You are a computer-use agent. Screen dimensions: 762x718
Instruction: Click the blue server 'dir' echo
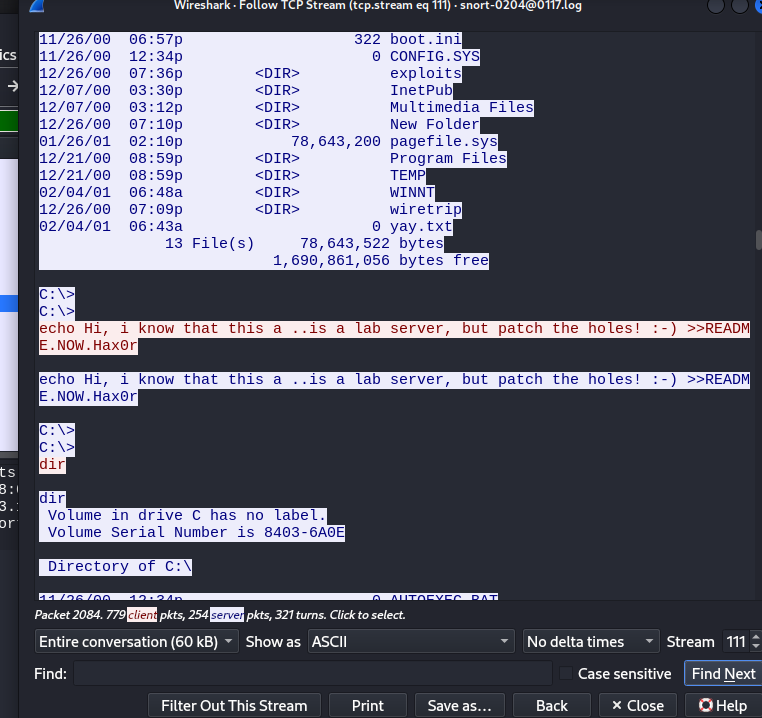click(52, 499)
